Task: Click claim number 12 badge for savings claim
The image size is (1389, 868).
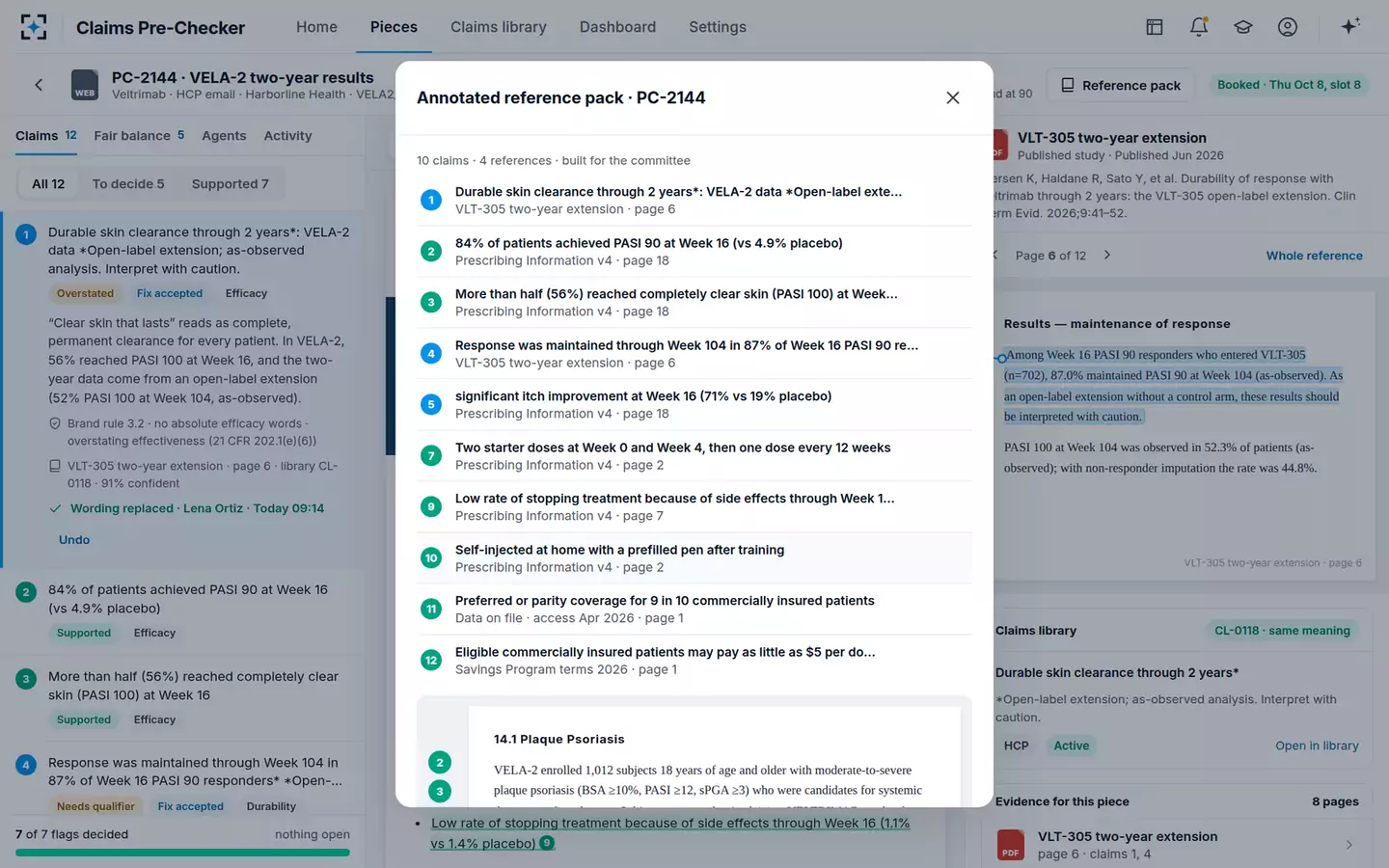Action: coord(431,660)
